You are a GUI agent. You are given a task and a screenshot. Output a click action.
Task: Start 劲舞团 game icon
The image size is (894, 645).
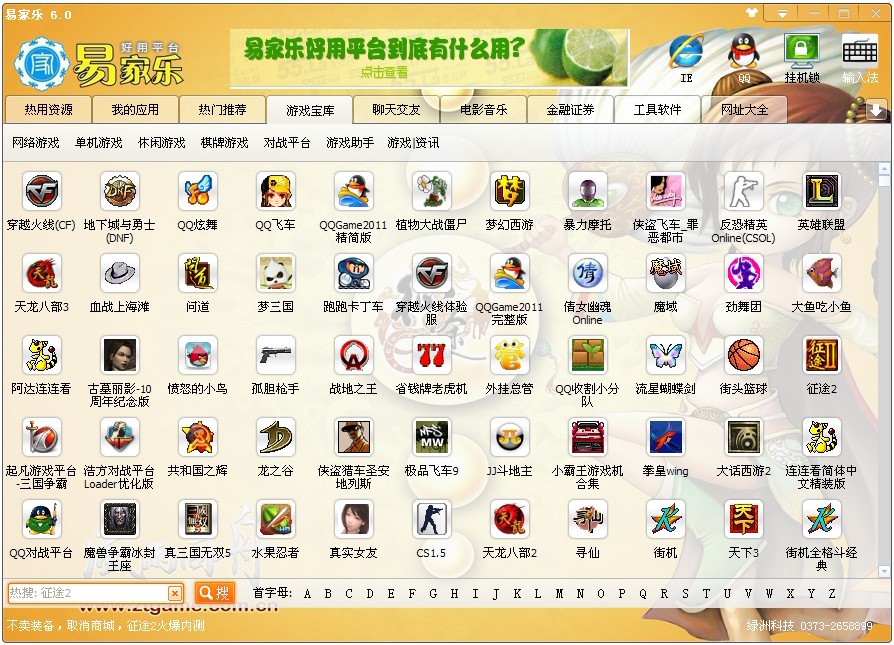(x=743, y=274)
